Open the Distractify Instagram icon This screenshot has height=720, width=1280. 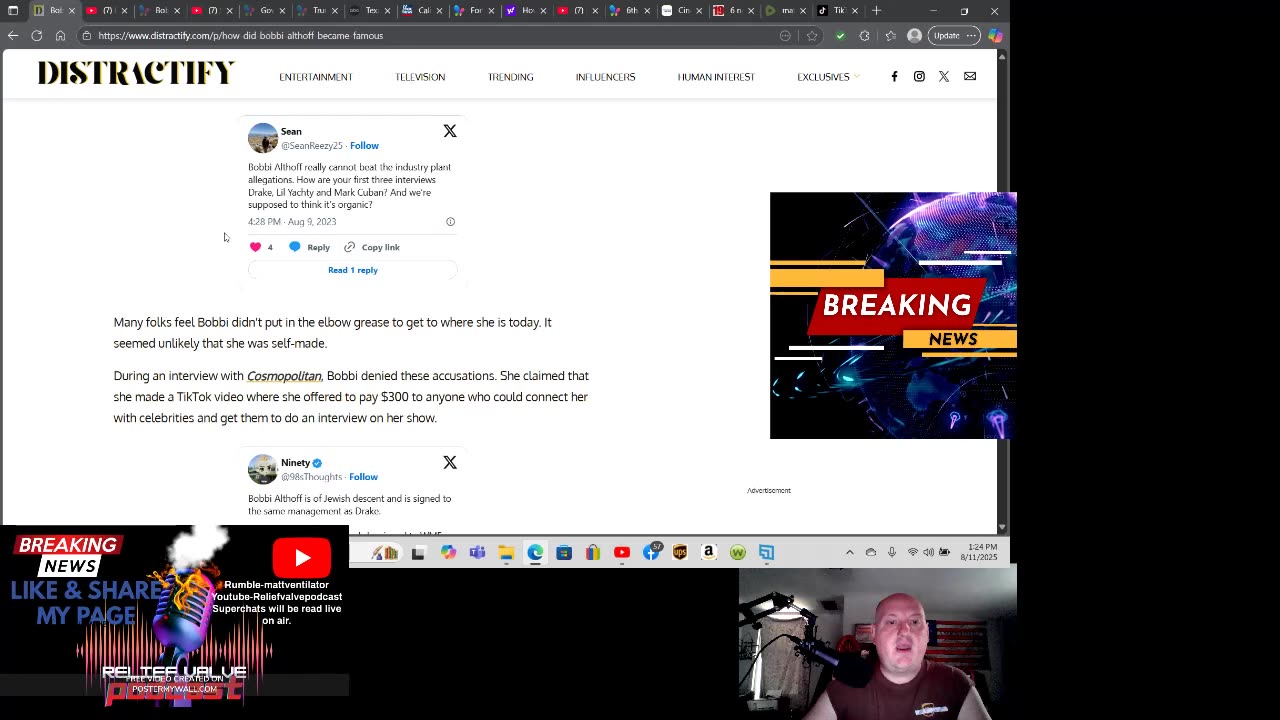(919, 76)
